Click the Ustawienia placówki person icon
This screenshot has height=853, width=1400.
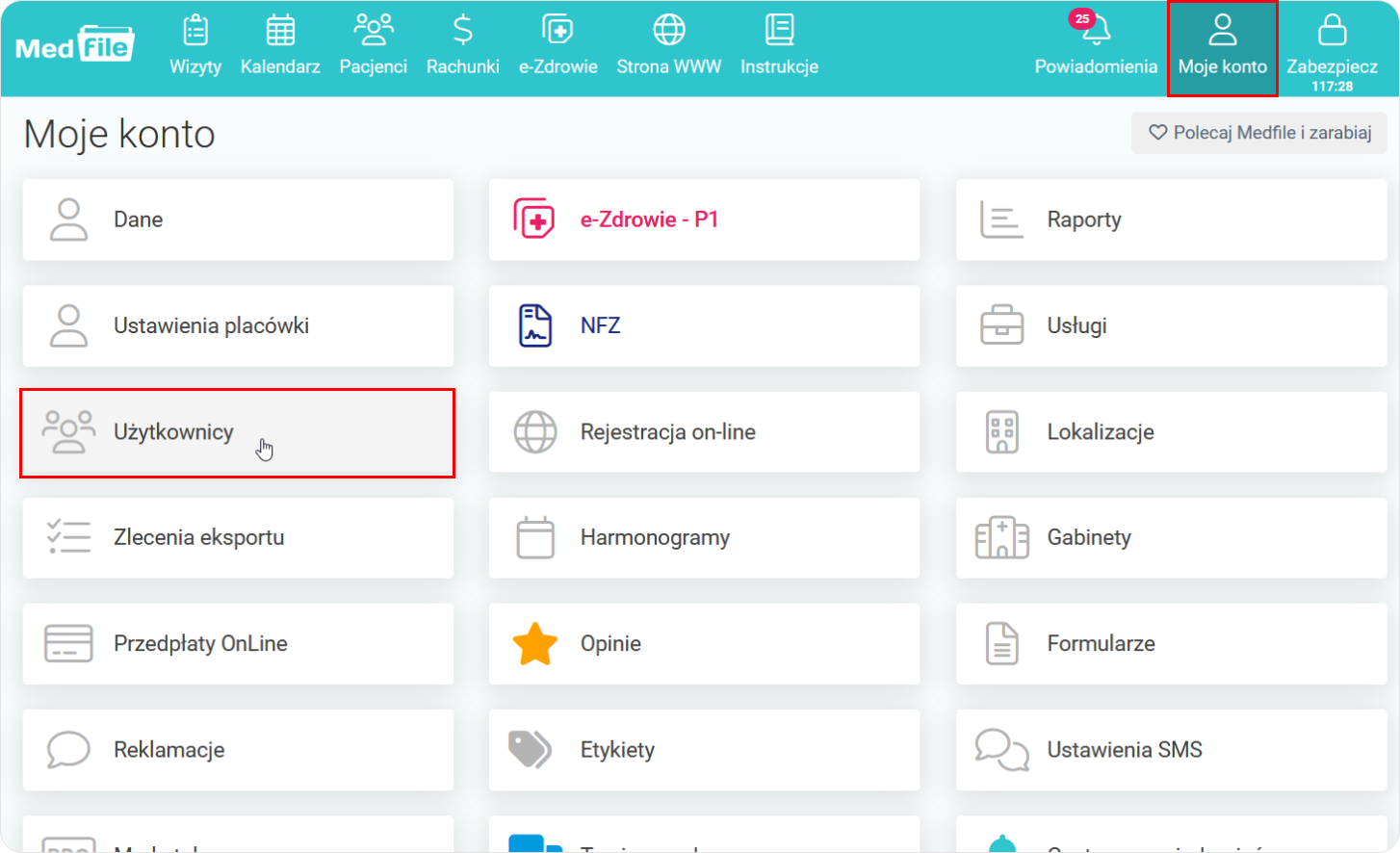point(68,325)
